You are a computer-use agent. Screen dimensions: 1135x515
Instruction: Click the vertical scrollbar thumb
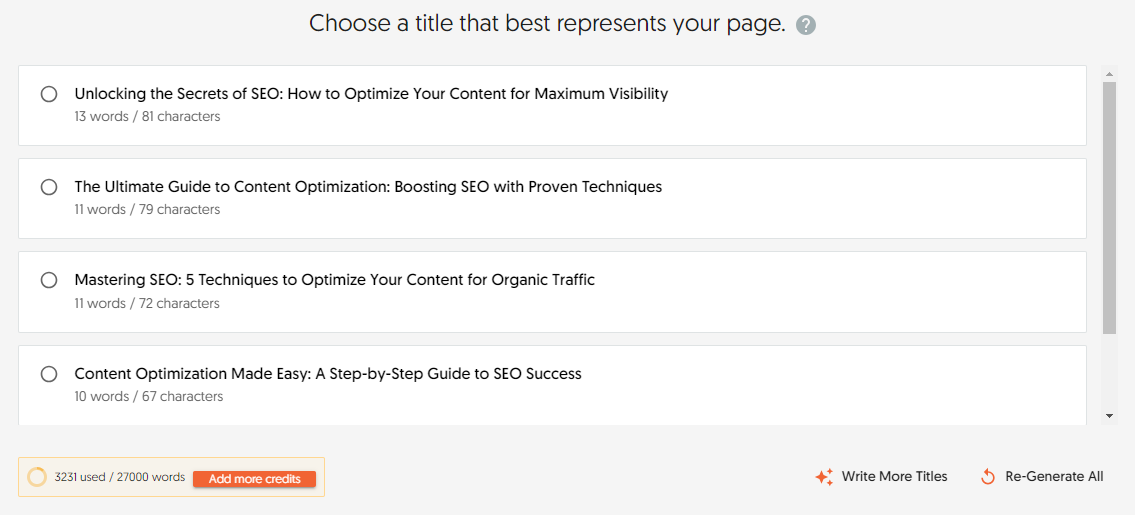click(x=1109, y=207)
